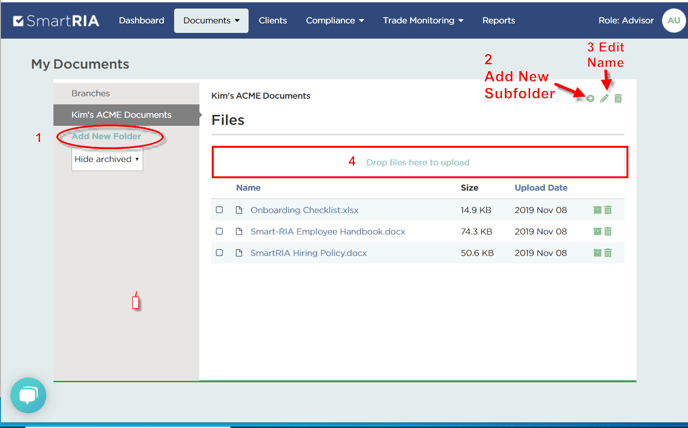Open Onboarding Checklist.xlsx
The width and height of the screenshot is (688, 428).
coord(305,210)
